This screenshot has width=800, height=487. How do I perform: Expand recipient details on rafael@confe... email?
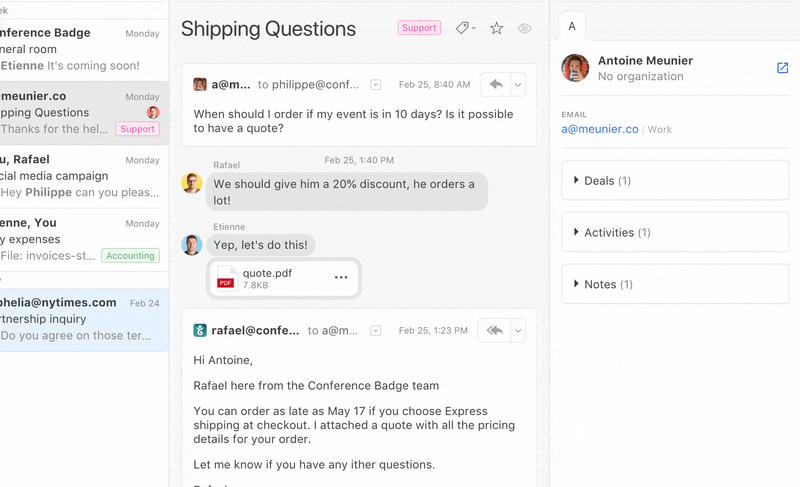coord(376,331)
